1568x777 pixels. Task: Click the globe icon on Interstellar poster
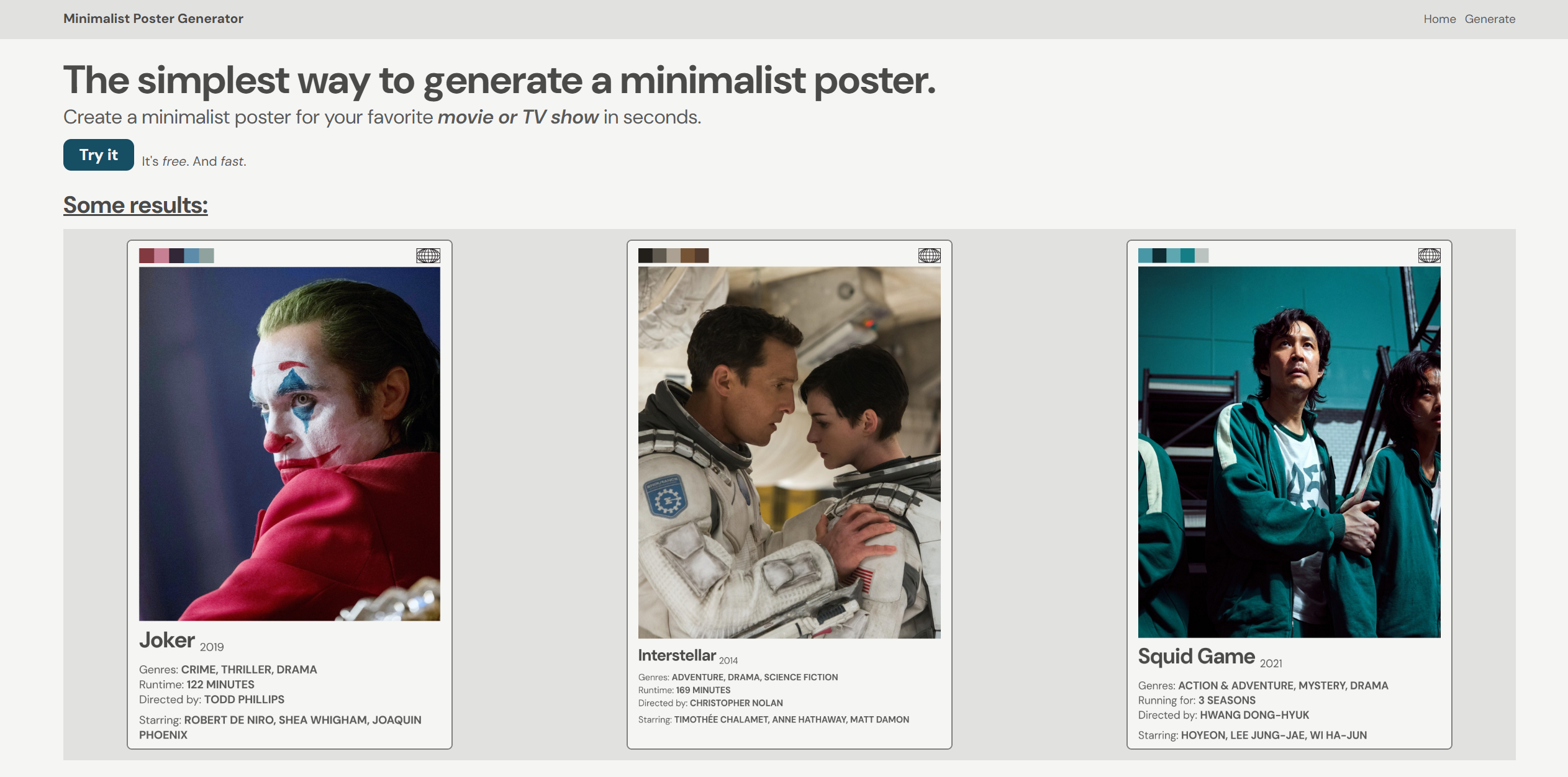point(929,256)
